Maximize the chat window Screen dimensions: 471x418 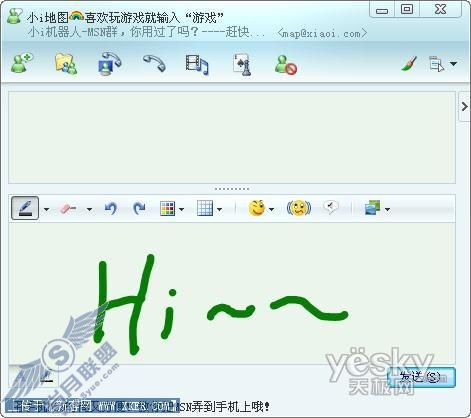[407, 9]
